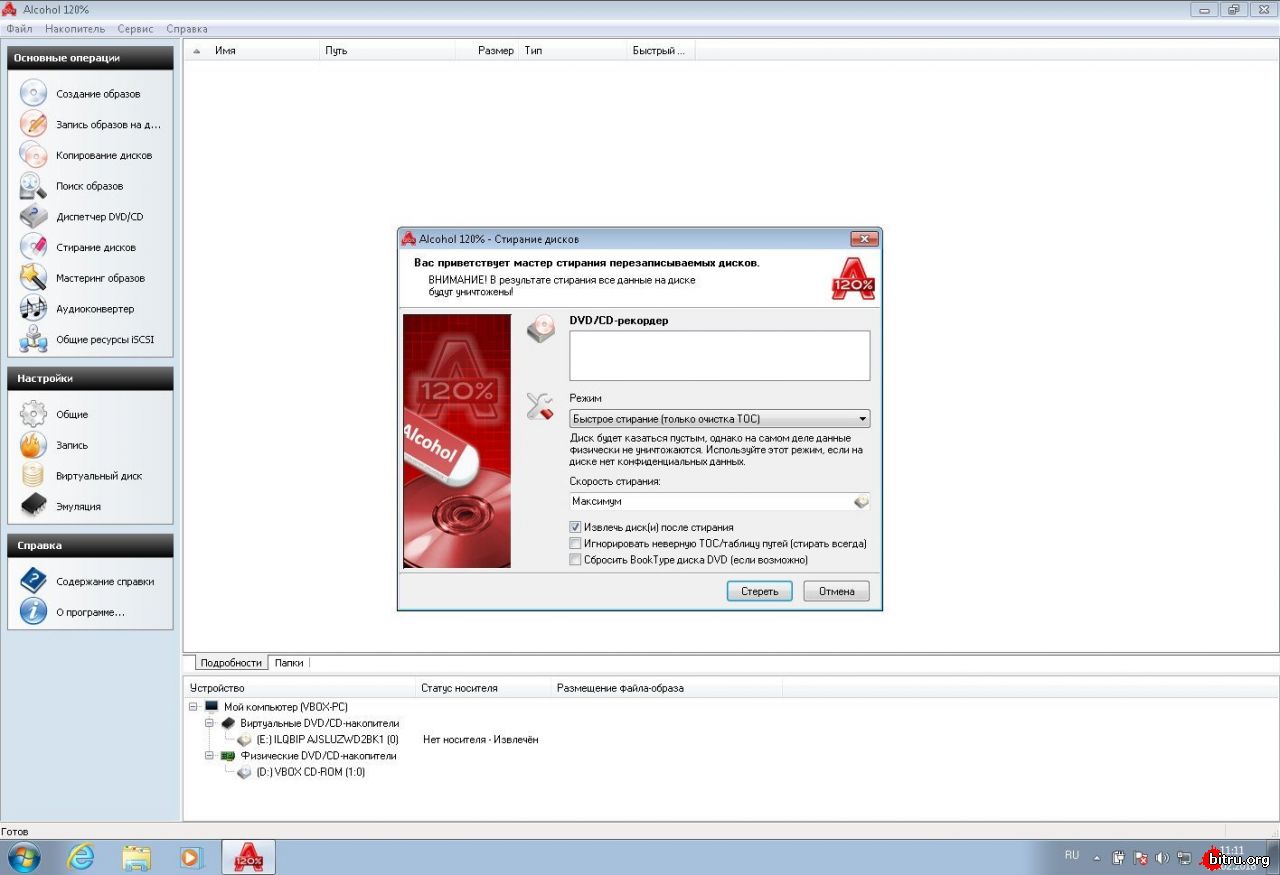Click the Стереть button
This screenshot has height=875, width=1280.
pos(760,591)
